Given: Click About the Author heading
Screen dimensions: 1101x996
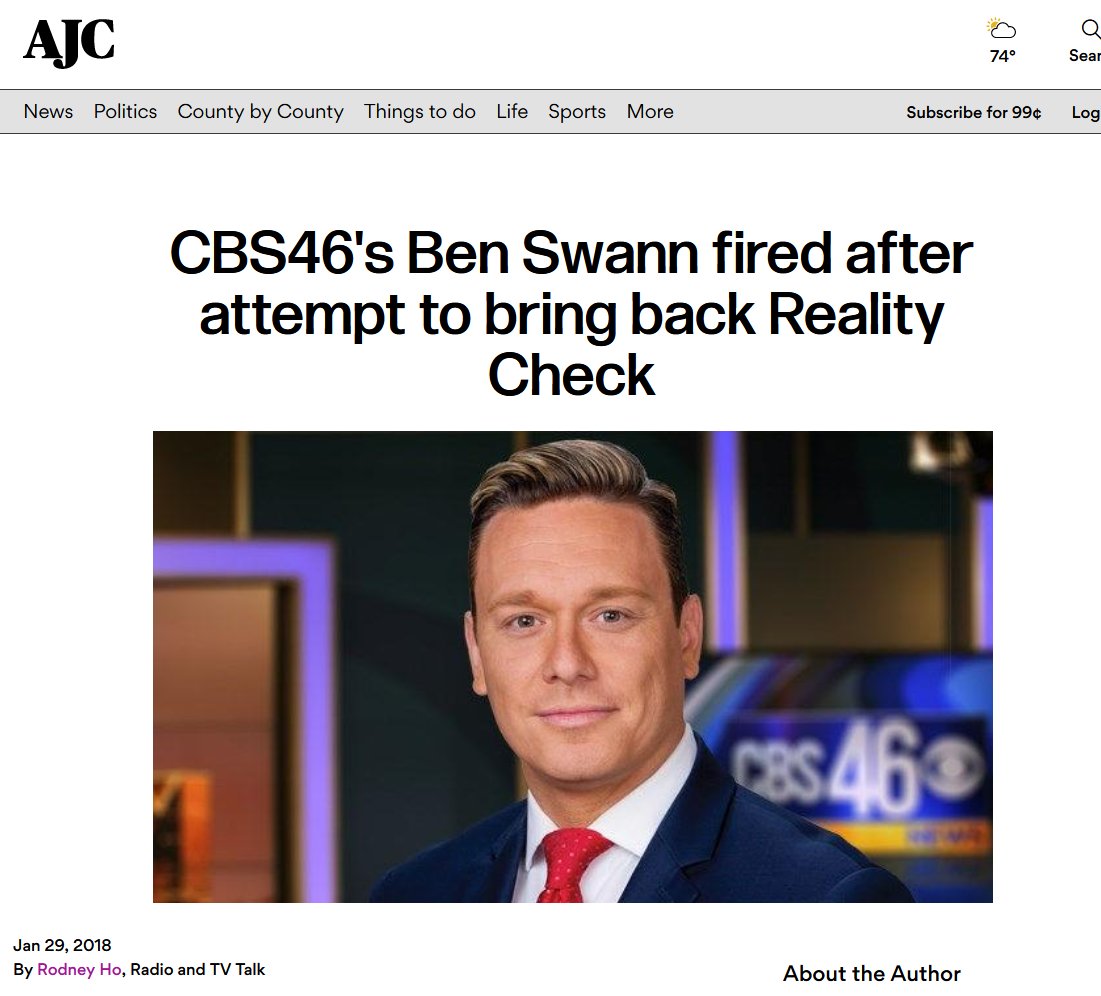Looking at the screenshot, I should 871,974.
